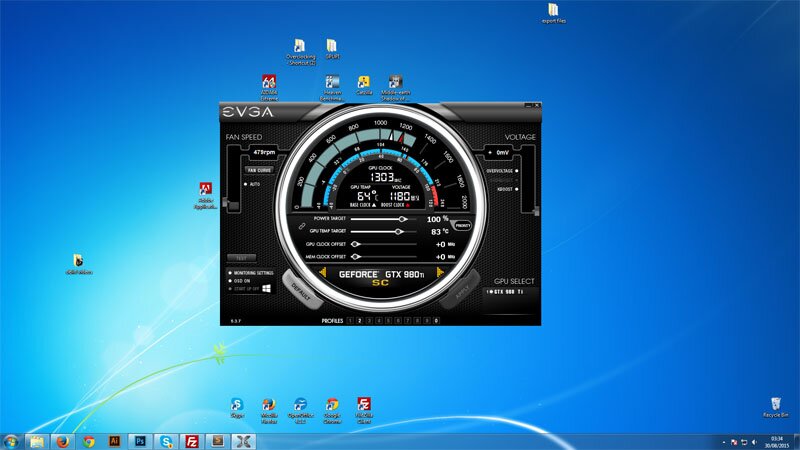Toggle the OSD On option
The height and width of the screenshot is (450, 800).
coord(239,281)
